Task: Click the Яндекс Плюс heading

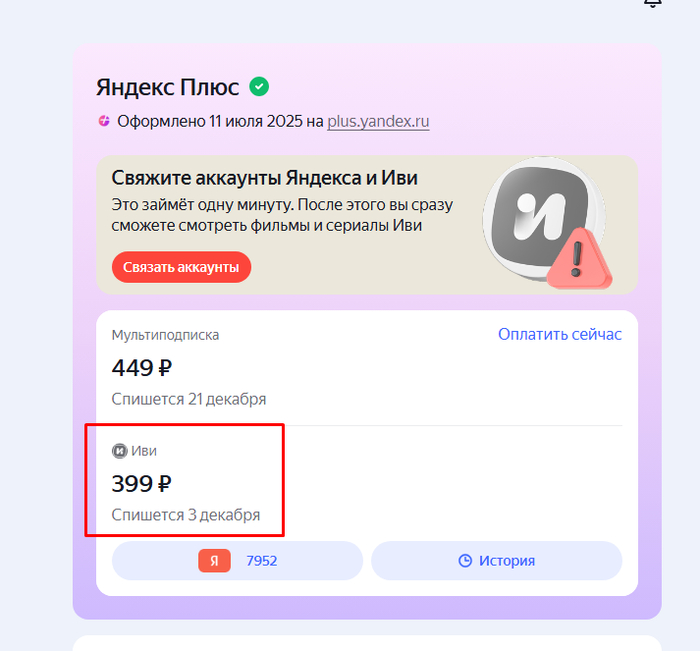Action: pyautogui.click(x=167, y=87)
